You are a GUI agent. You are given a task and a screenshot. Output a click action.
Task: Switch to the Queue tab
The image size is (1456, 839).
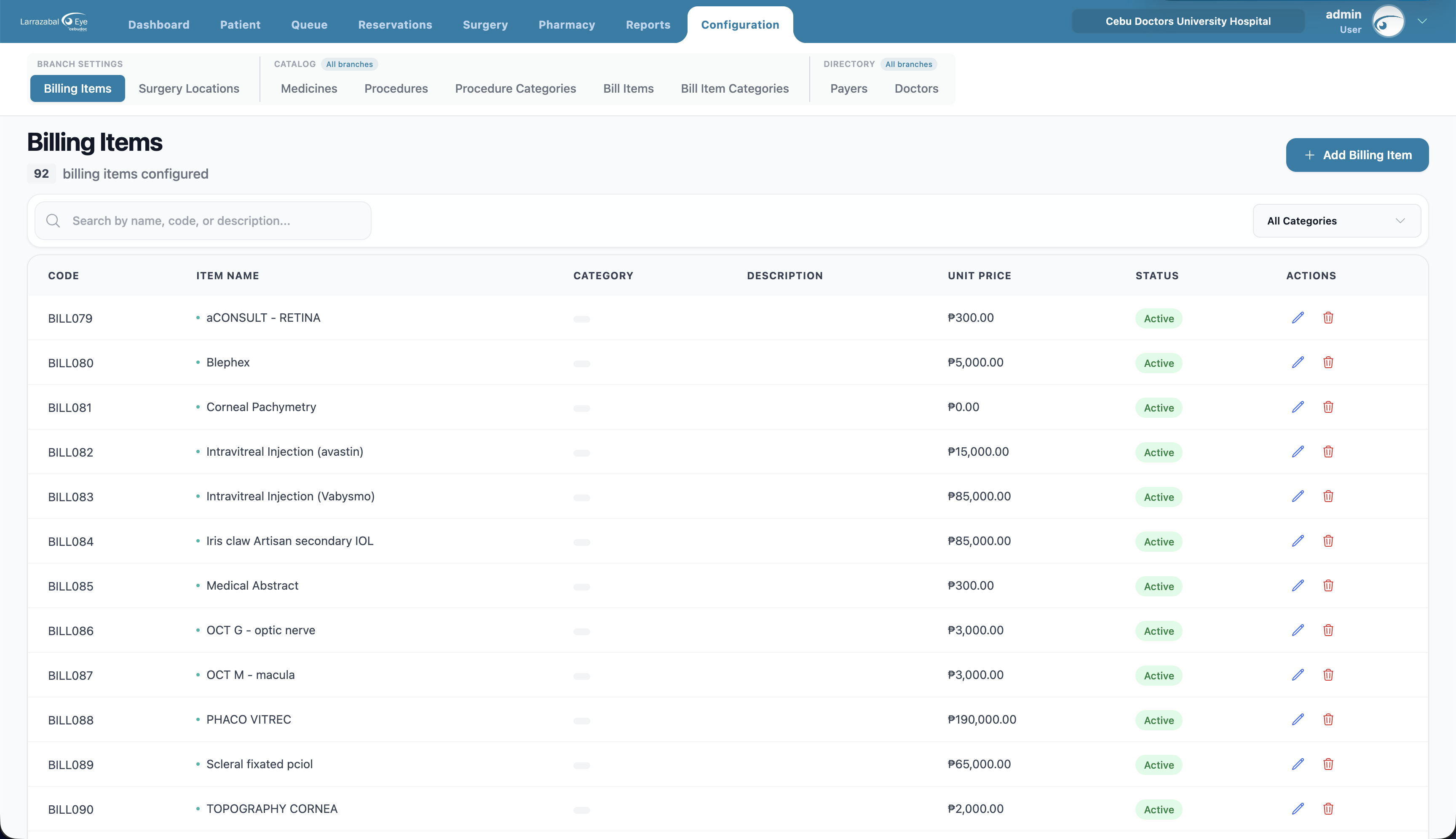(x=309, y=25)
